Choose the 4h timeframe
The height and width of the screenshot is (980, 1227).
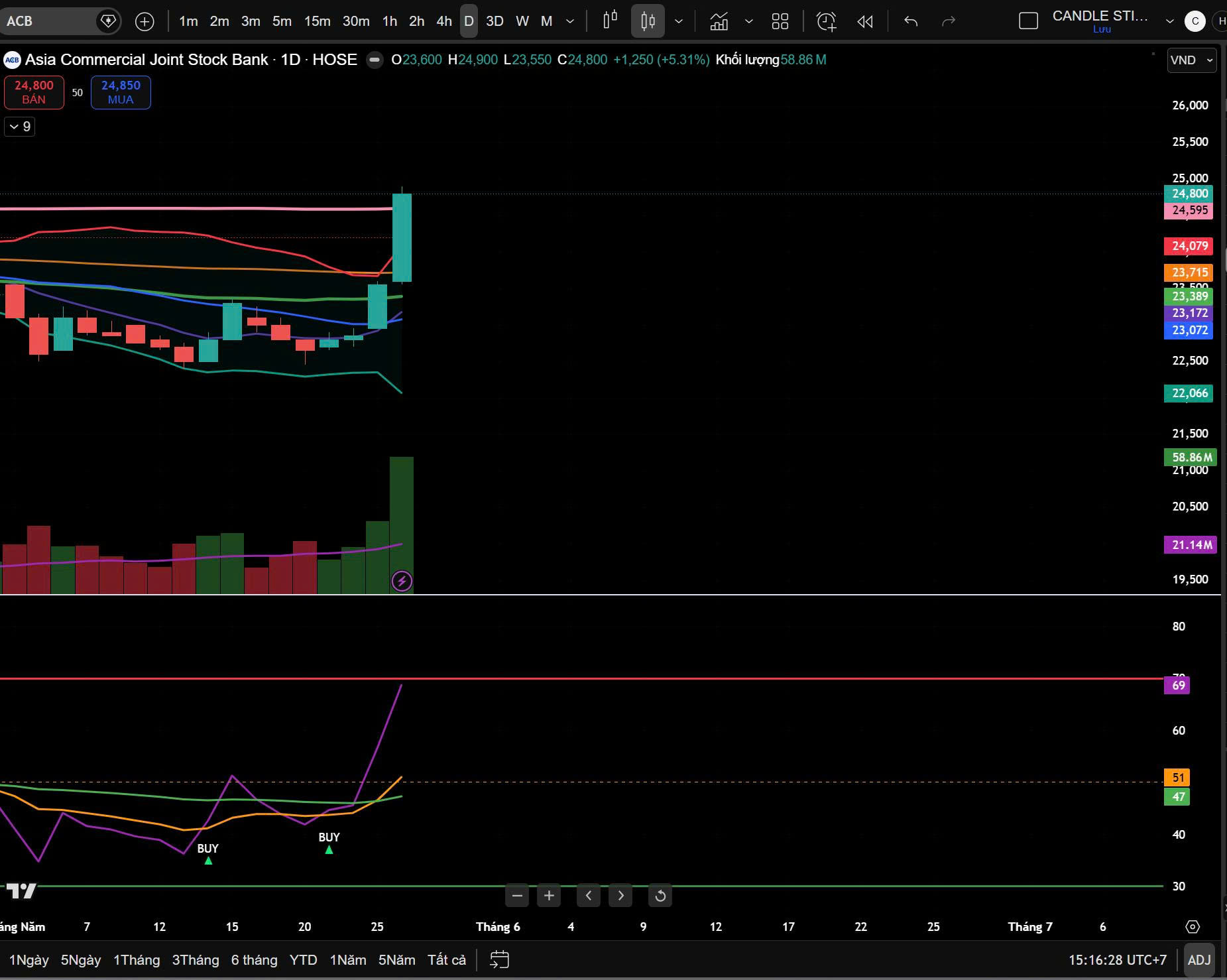click(x=444, y=21)
